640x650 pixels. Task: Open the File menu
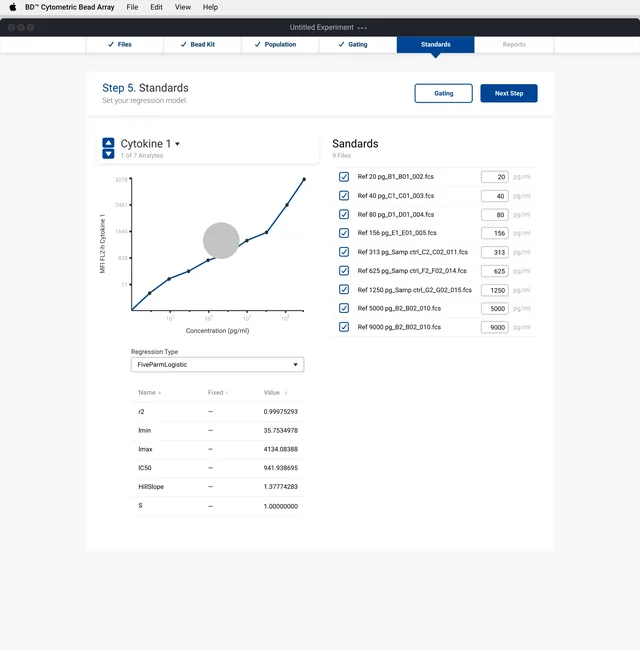(132, 7)
